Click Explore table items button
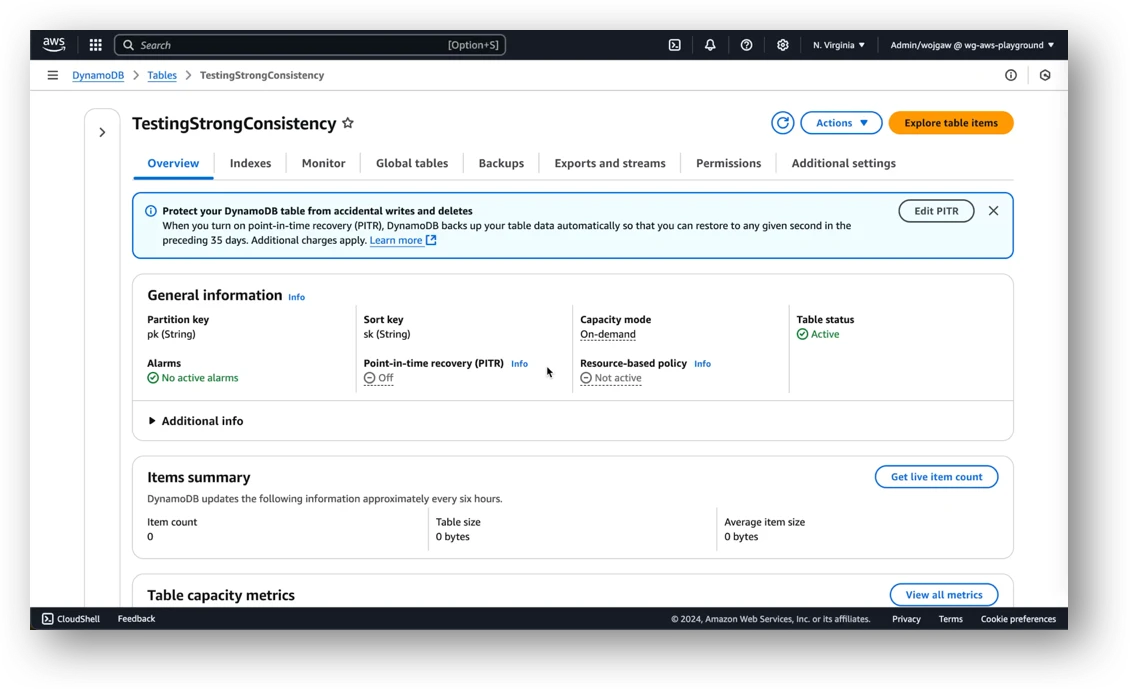The image size is (1130, 690). click(951, 123)
